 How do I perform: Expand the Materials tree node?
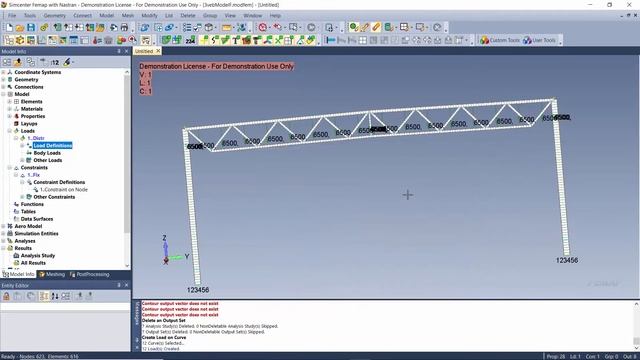click(x=10, y=109)
